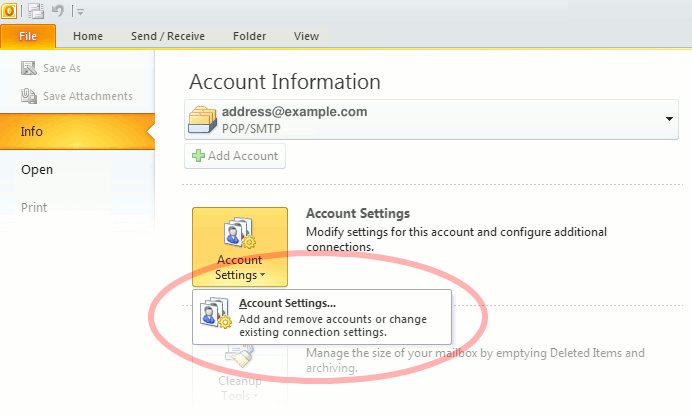Screen dimensions: 692x417
Task: Expand the account selector dropdown arrow
Action: (669, 119)
